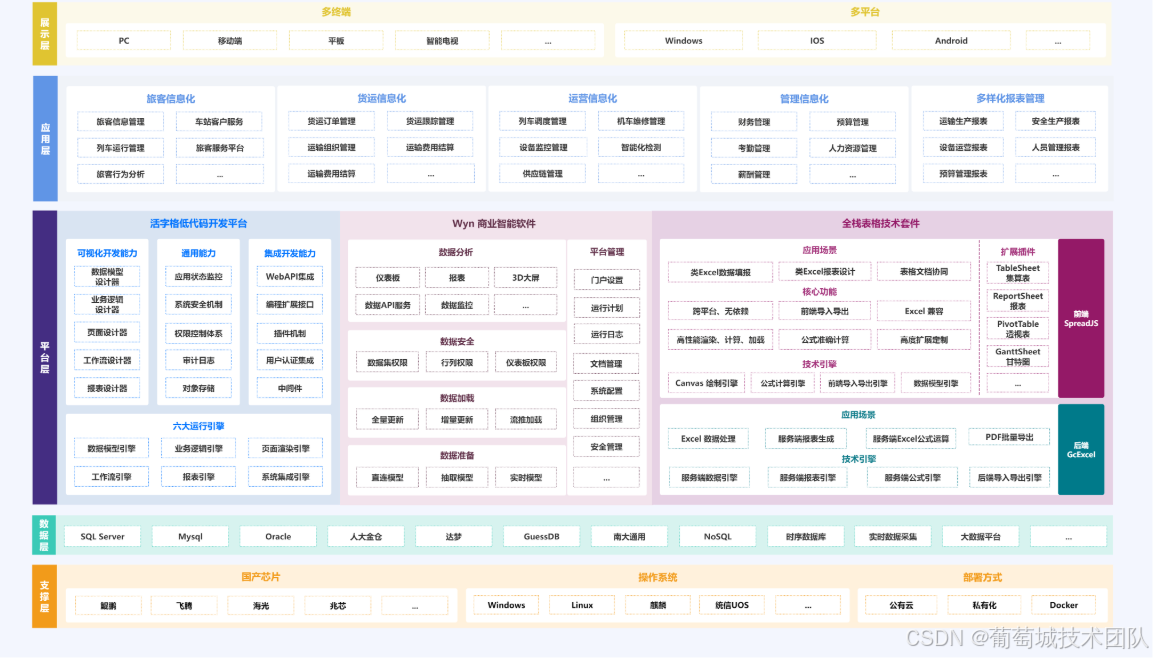Viewport: 1153px width, 658px height.
Task: Click the '安全管理' box
Action: point(607,446)
